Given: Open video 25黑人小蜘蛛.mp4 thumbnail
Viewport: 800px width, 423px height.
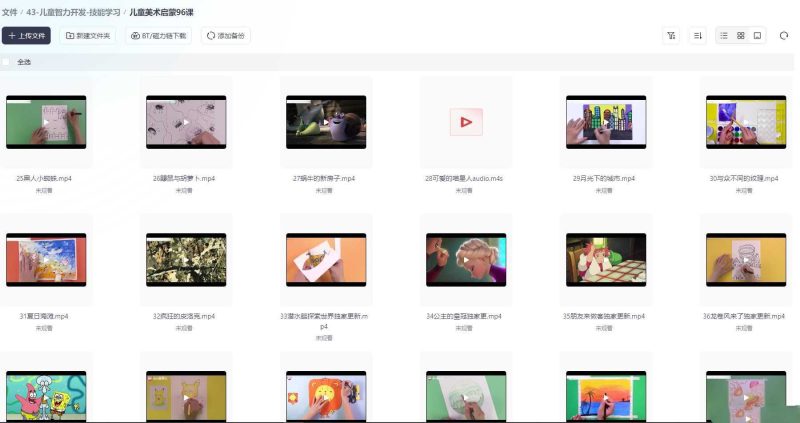Looking at the screenshot, I should pos(46,121).
